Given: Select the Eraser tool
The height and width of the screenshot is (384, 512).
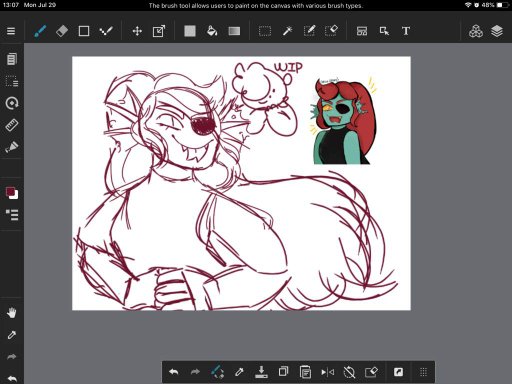Looking at the screenshot, I should 62,31.
